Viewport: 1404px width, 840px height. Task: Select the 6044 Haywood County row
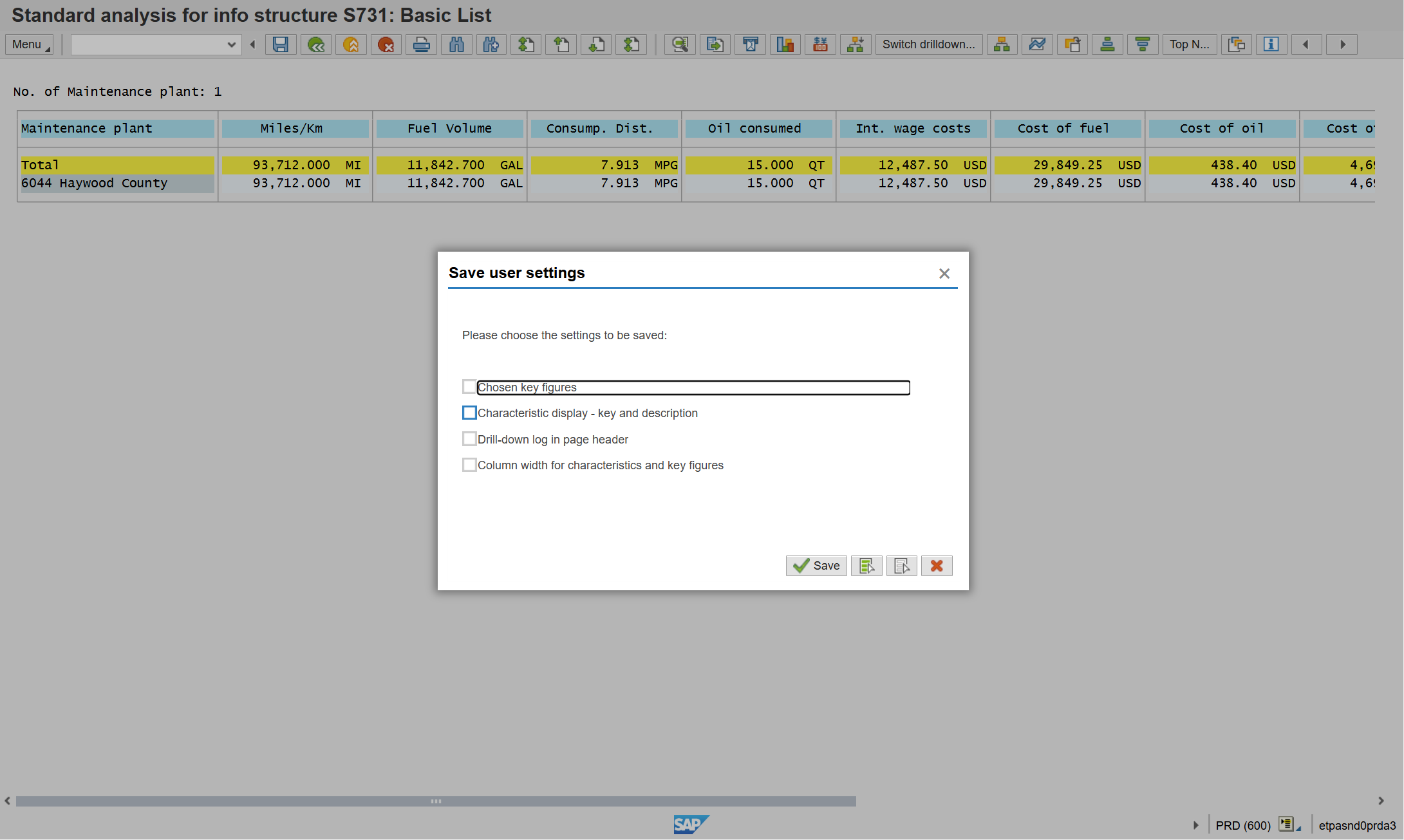tap(118, 183)
